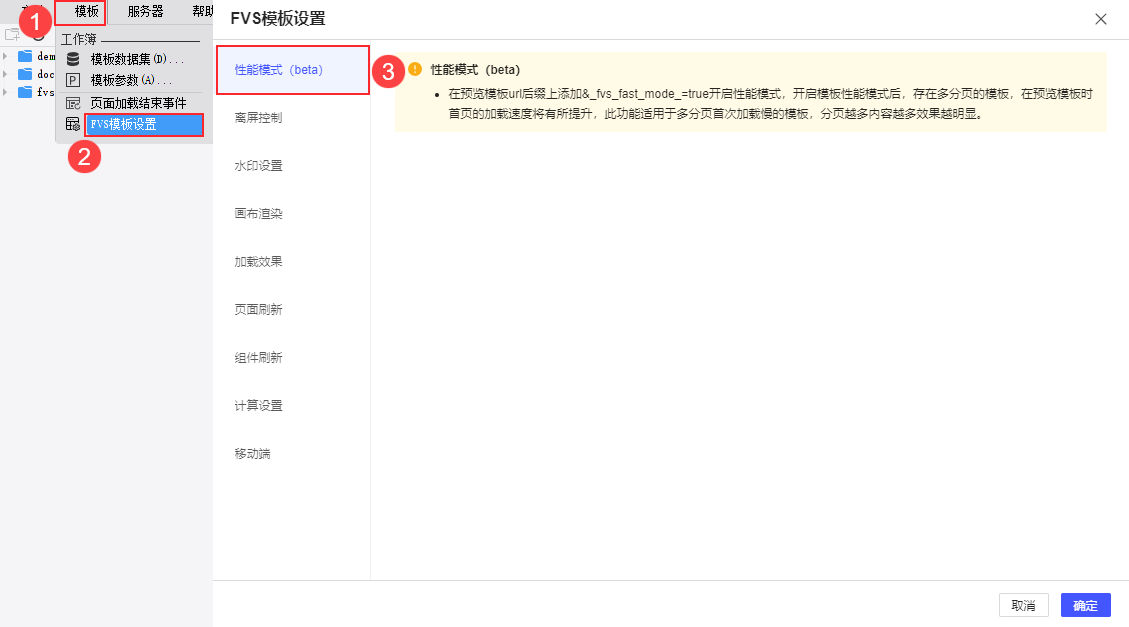Image resolution: width=1129 pixels, height=627 pixels.
Task: Click the P parameter icon beside 模板参数
Action: tap(73, 80)
